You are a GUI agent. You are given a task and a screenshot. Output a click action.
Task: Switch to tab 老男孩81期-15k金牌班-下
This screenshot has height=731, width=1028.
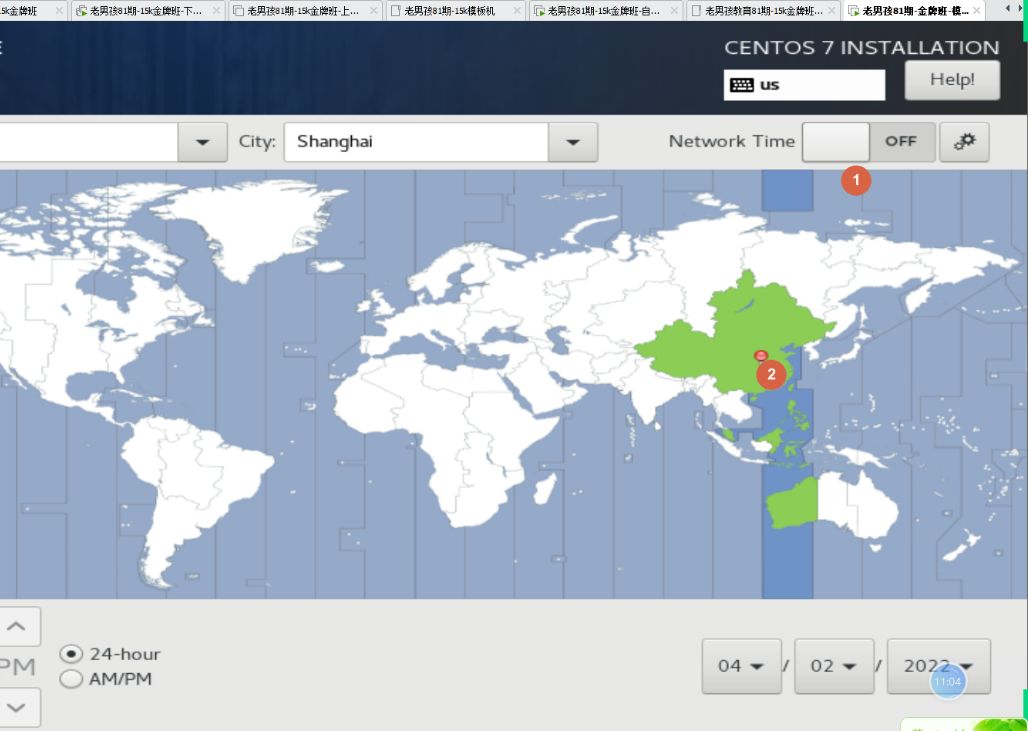146,10
